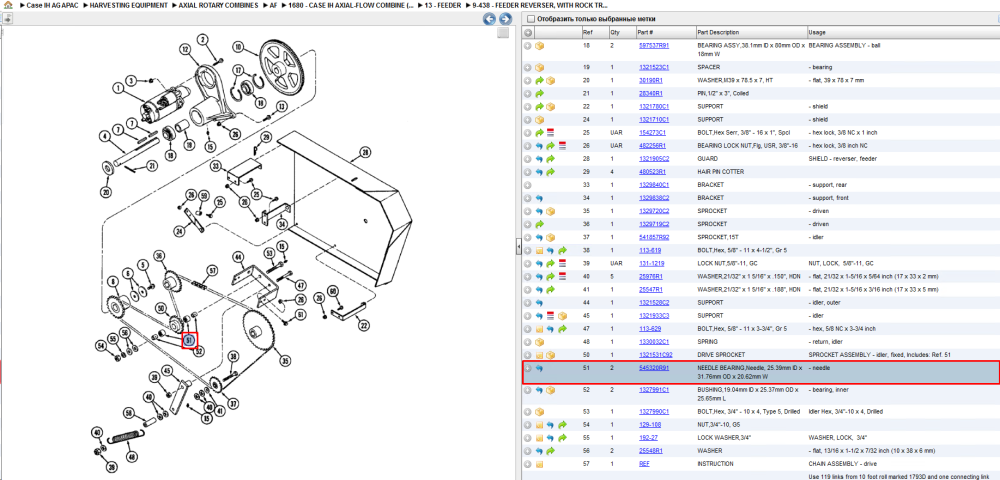Select callout 51 on the diagram

(x=189, y=341)
